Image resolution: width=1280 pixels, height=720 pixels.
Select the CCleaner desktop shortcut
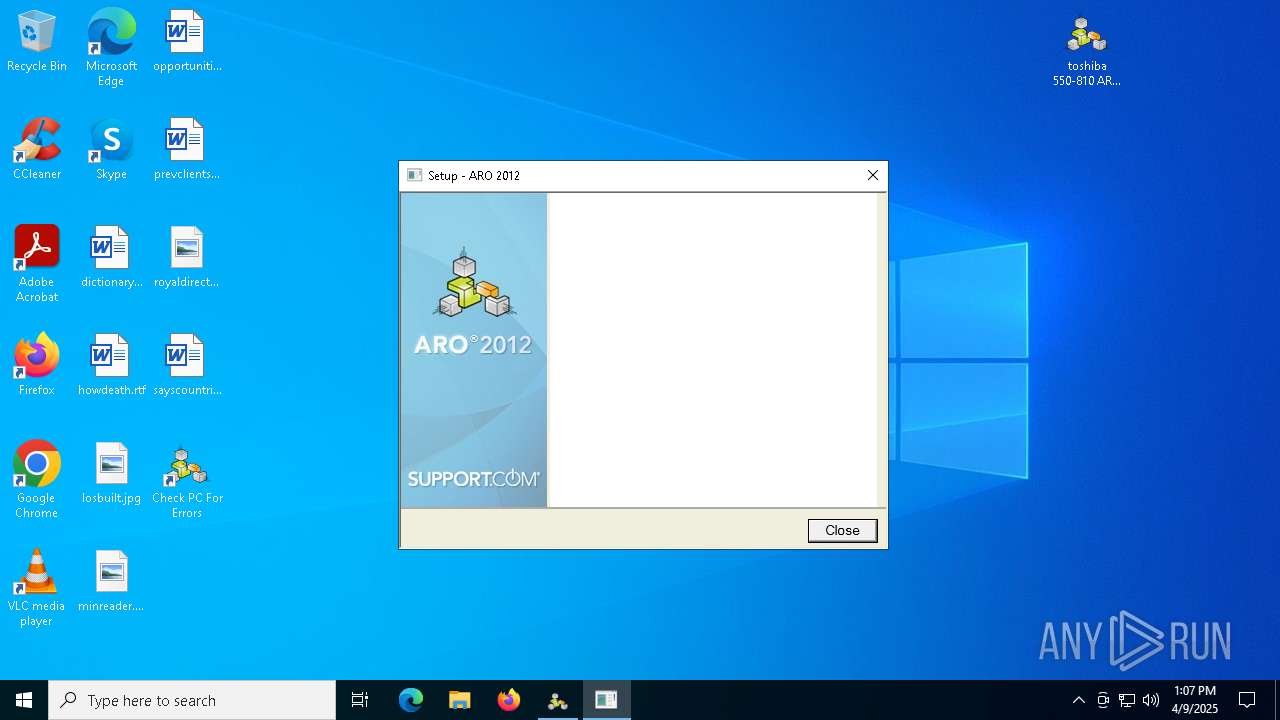tap(37, 150)
